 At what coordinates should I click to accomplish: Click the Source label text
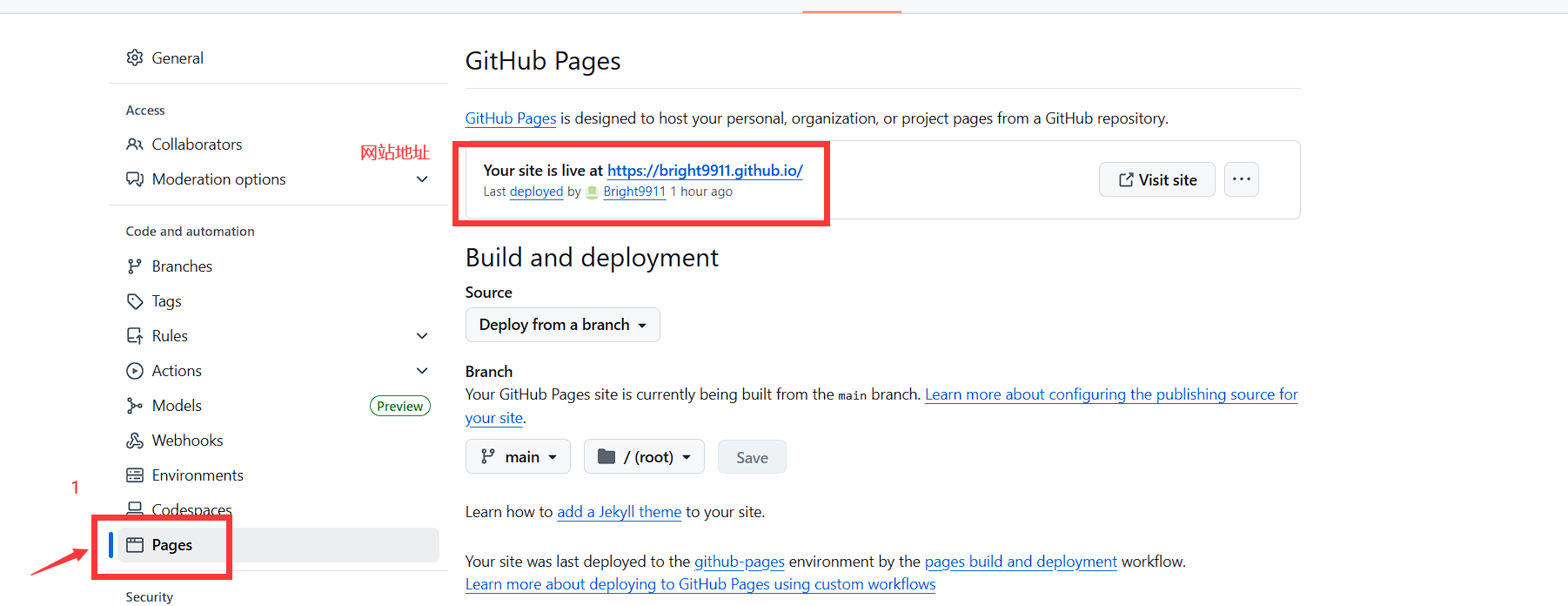pos(489,293)
